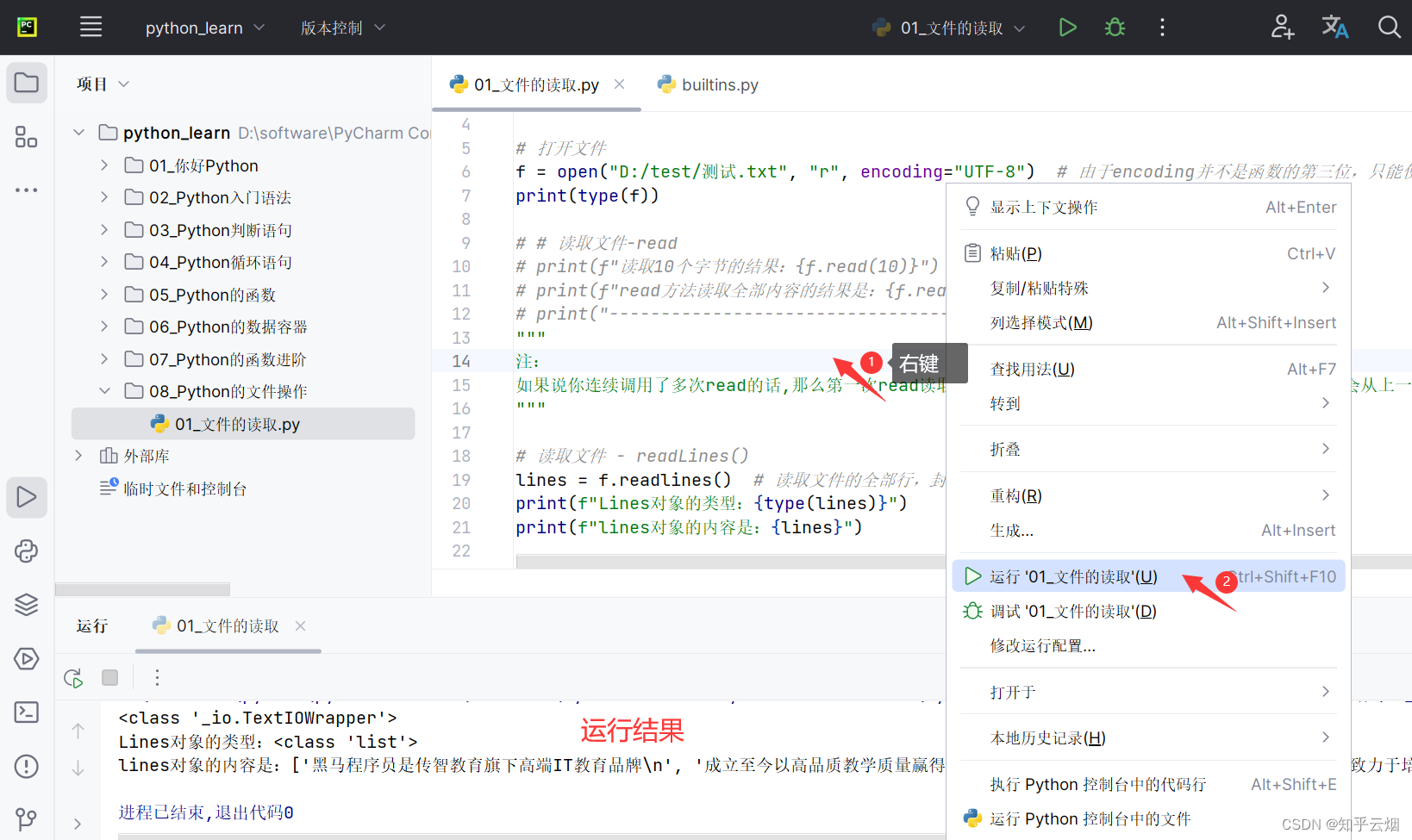This screenshot has height=840, width=1412.
Task: Close the 01_文件的读取 run tab
Action: coord(300,626)
